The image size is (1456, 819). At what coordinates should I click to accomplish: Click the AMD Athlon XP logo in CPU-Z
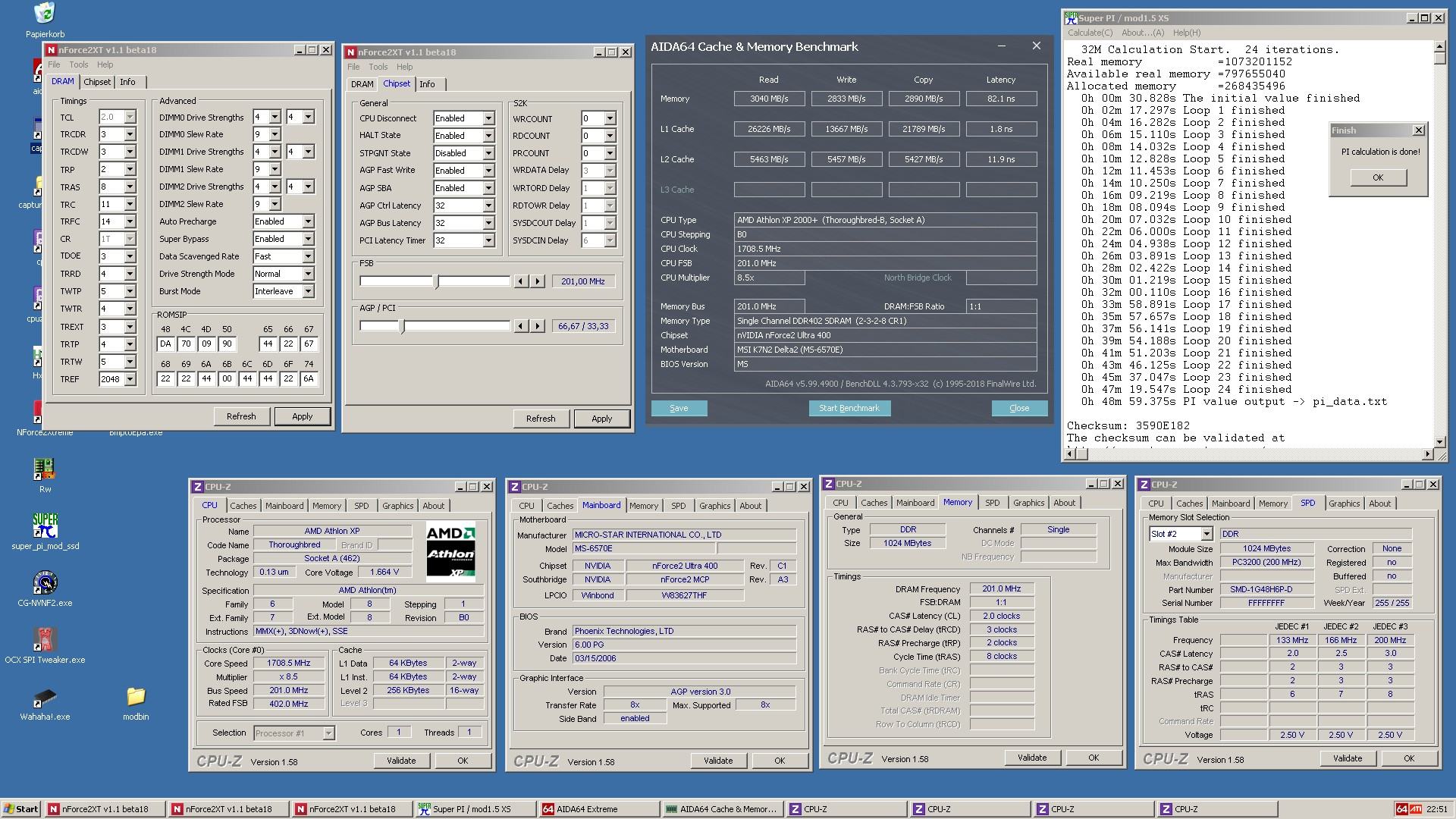coord(451,551)
